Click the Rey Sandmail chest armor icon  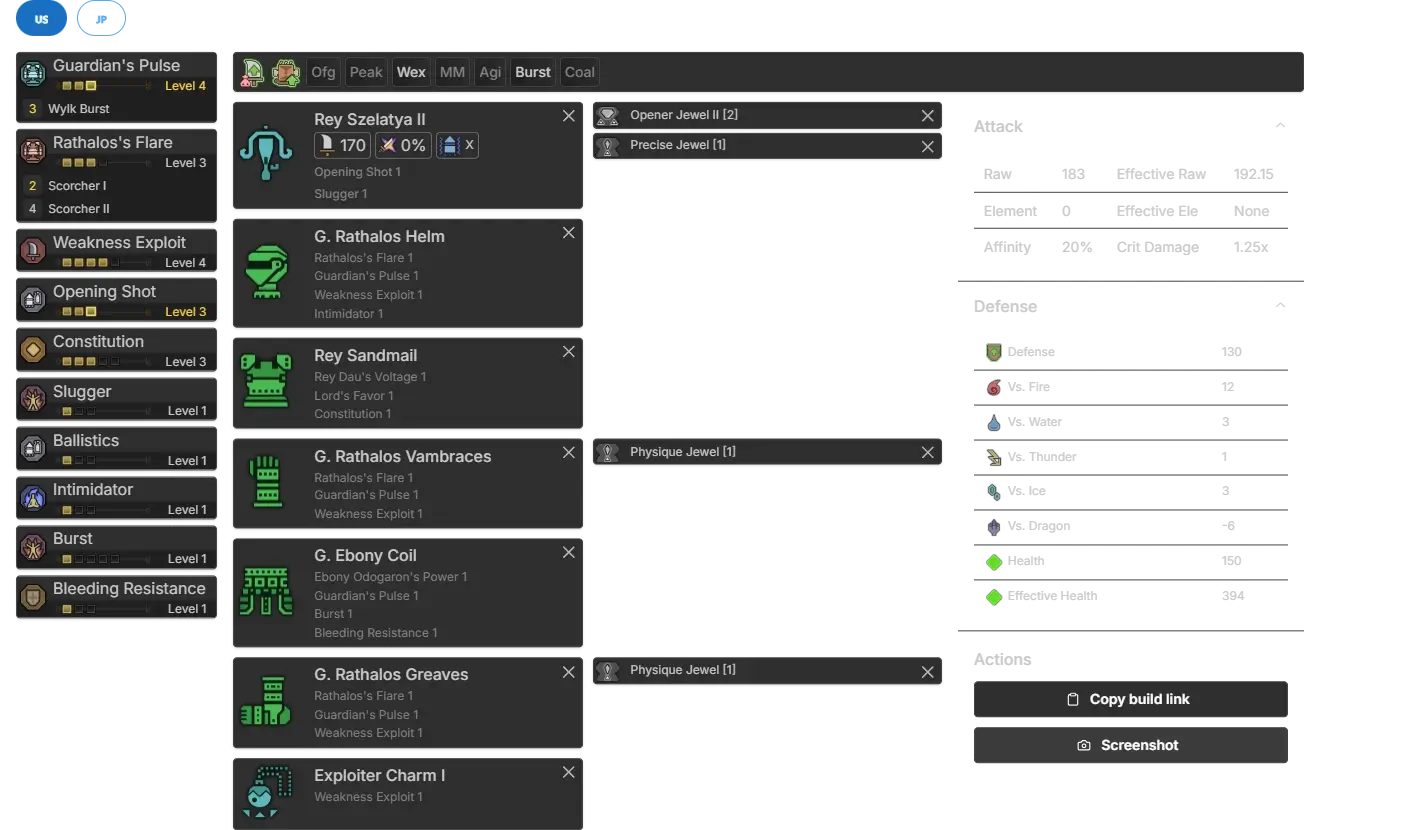tap(266, 382)
